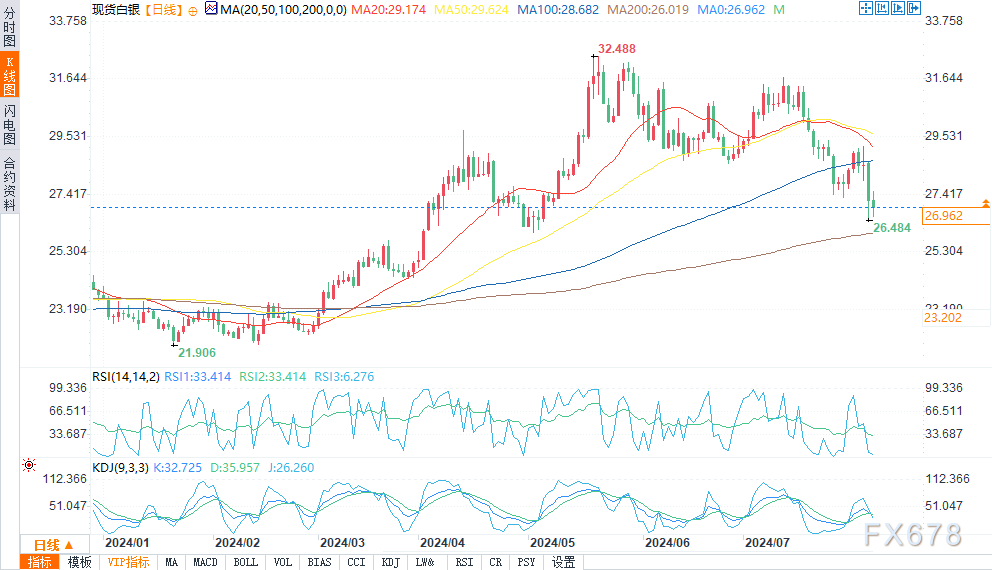Select the 模板 tab at the bottom
Image resolution: width=992 pixels, height=570 pixels.
(79, 562)
